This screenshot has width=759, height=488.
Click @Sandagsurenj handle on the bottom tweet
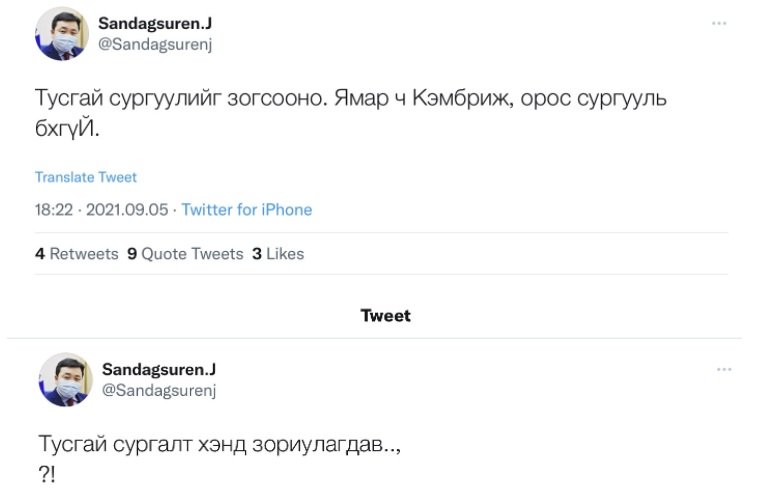pos(159,390)
